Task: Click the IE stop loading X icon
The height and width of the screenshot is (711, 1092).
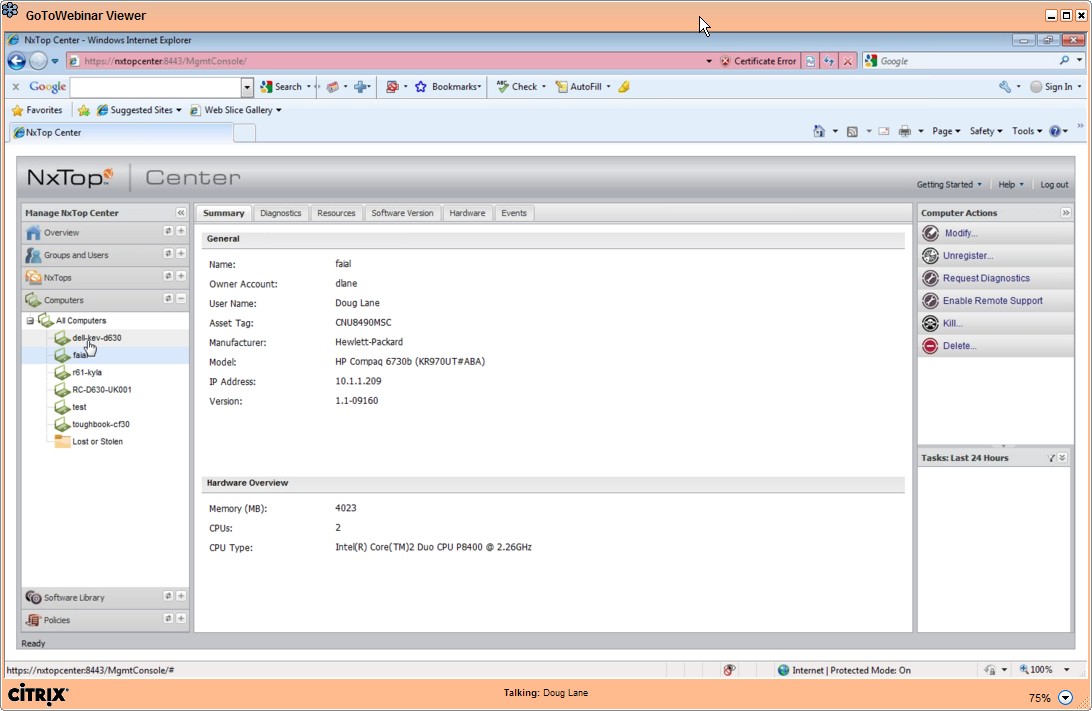Action: (x=848, y=61)
